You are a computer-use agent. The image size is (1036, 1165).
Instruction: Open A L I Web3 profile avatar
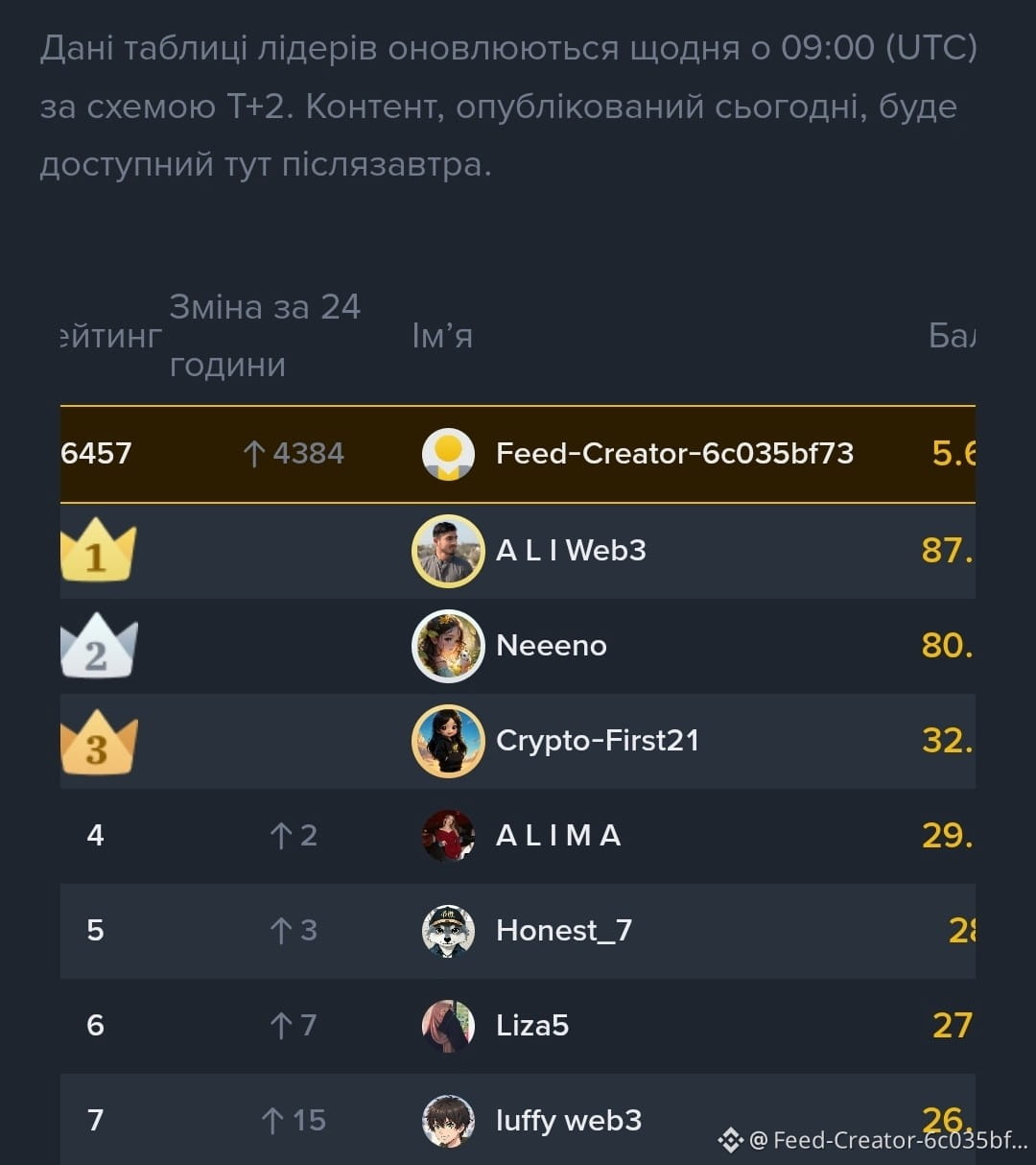448,551
